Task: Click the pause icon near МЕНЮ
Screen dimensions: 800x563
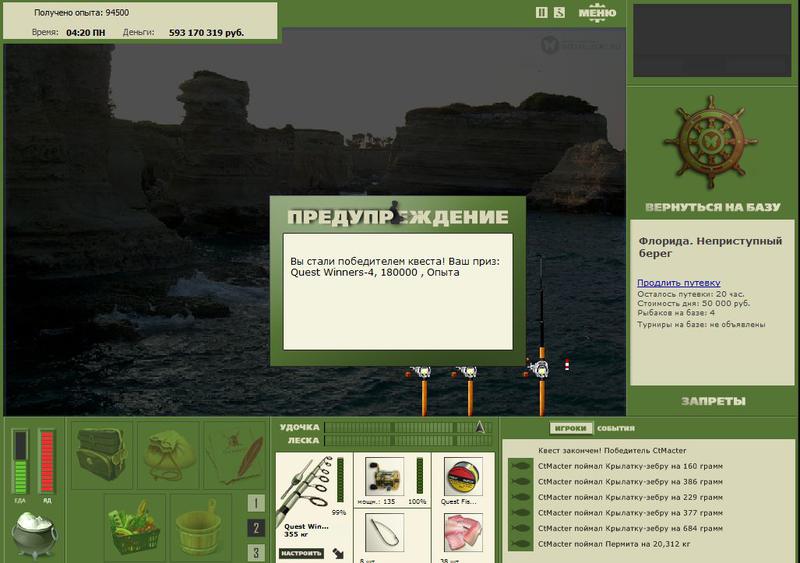Action: pyautogui.click(x=542, y=12)
